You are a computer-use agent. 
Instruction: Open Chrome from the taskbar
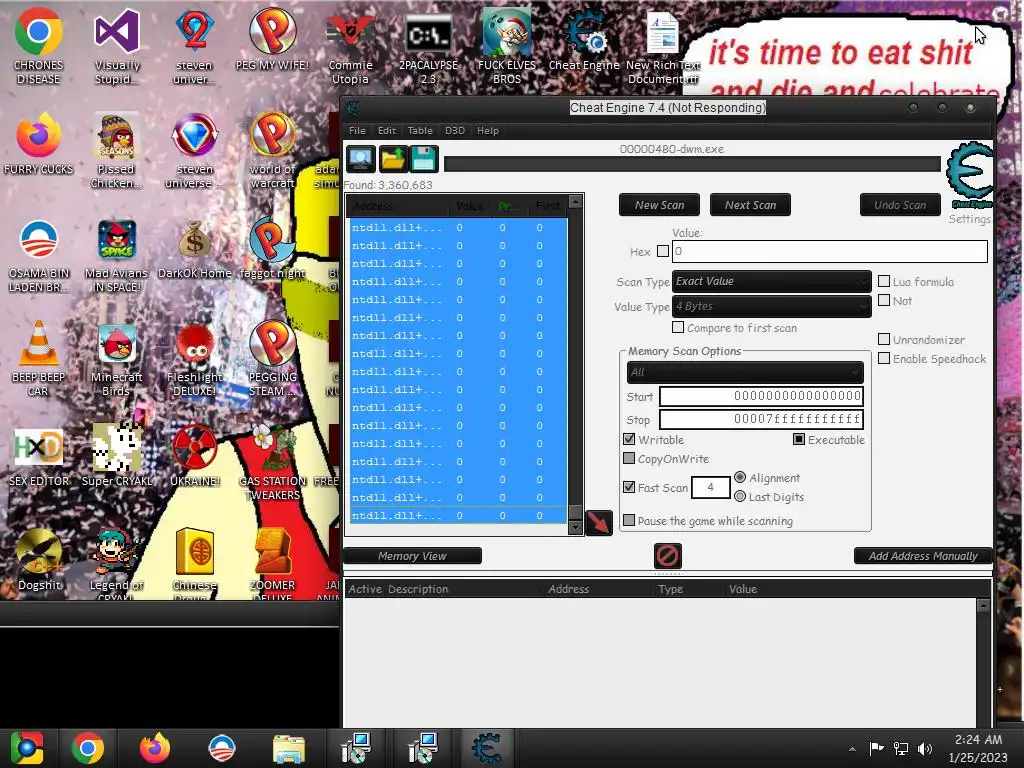88,748
